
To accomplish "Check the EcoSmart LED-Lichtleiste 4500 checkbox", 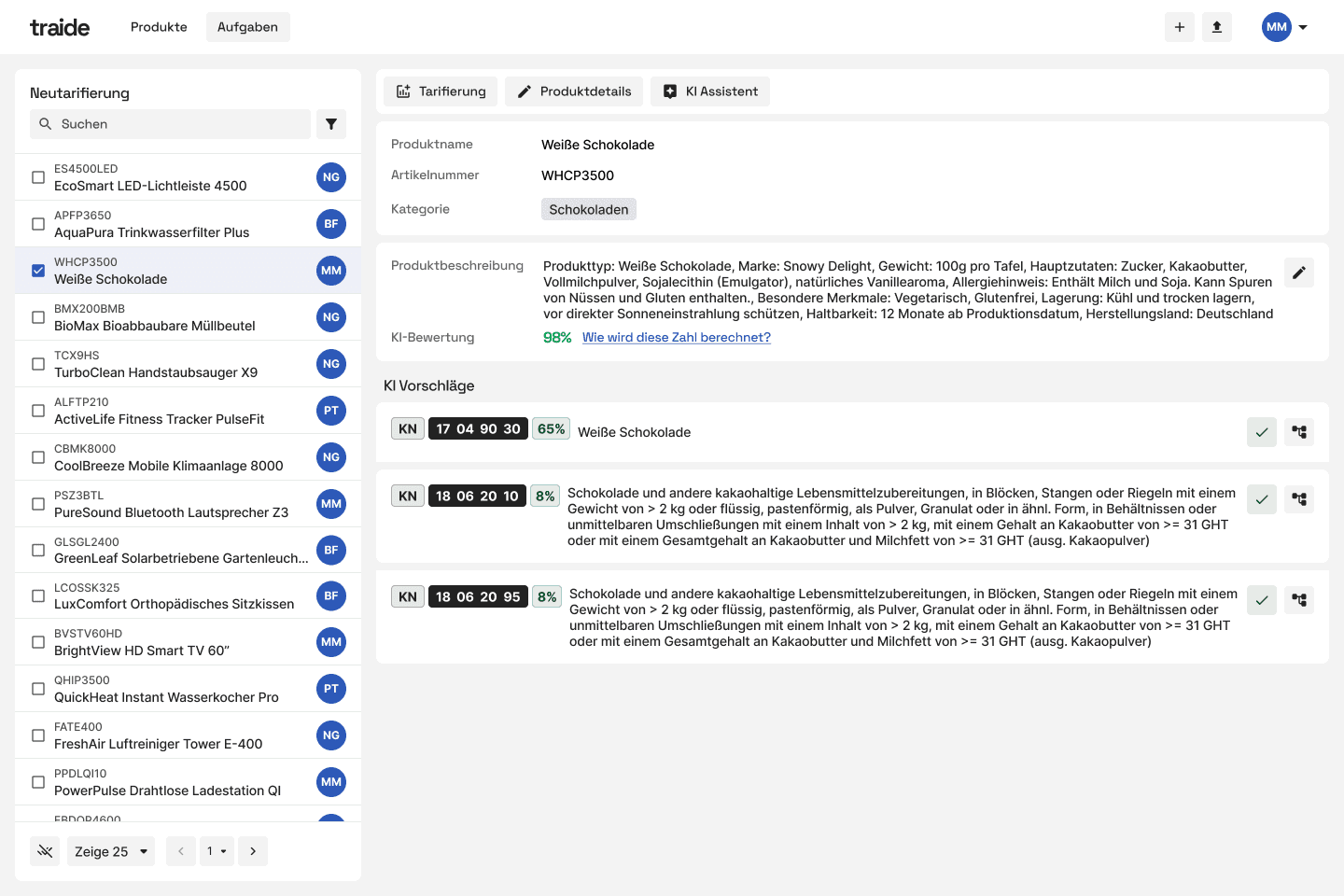I will [x=38, y=177].
